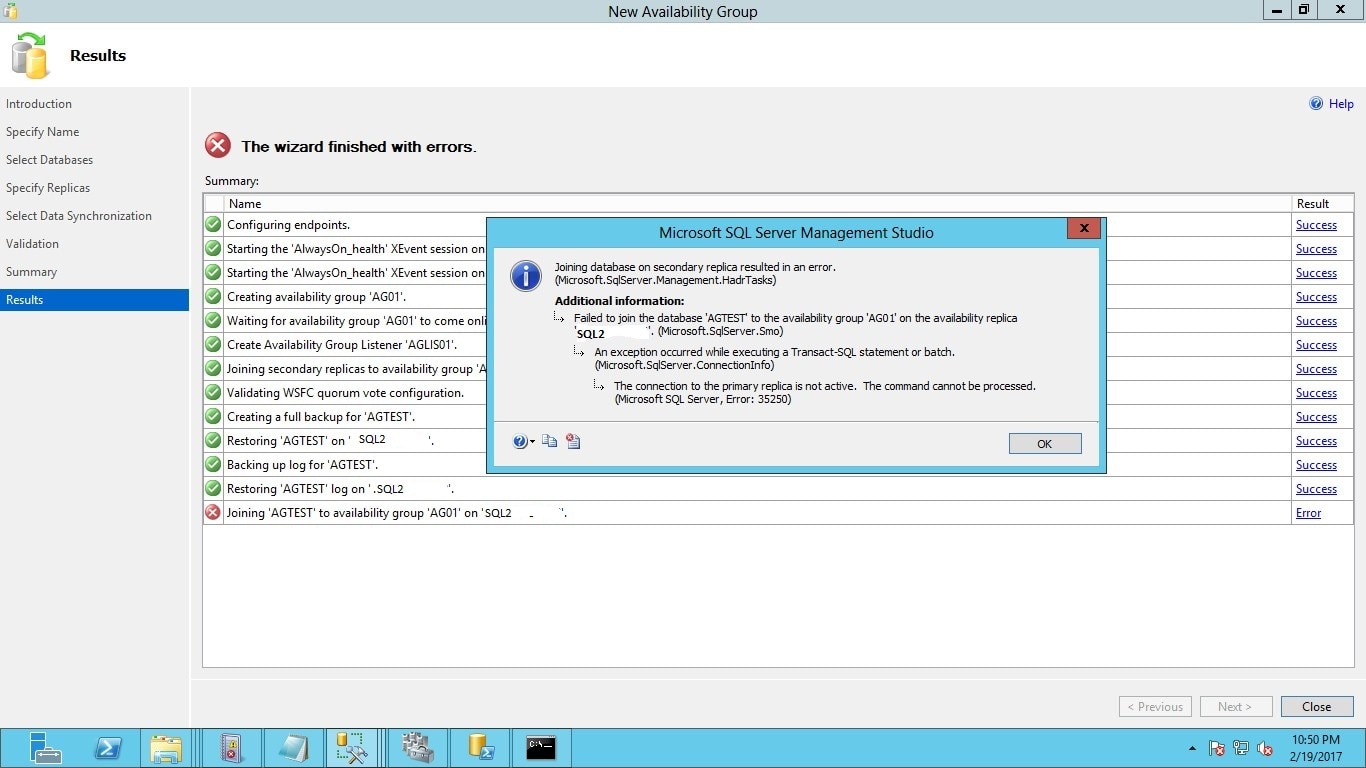The height and width of the screenshot is (768, 1366).
Task: Open Success link for Create Availability Group Listener
Action: click(x=1316, y=345)
